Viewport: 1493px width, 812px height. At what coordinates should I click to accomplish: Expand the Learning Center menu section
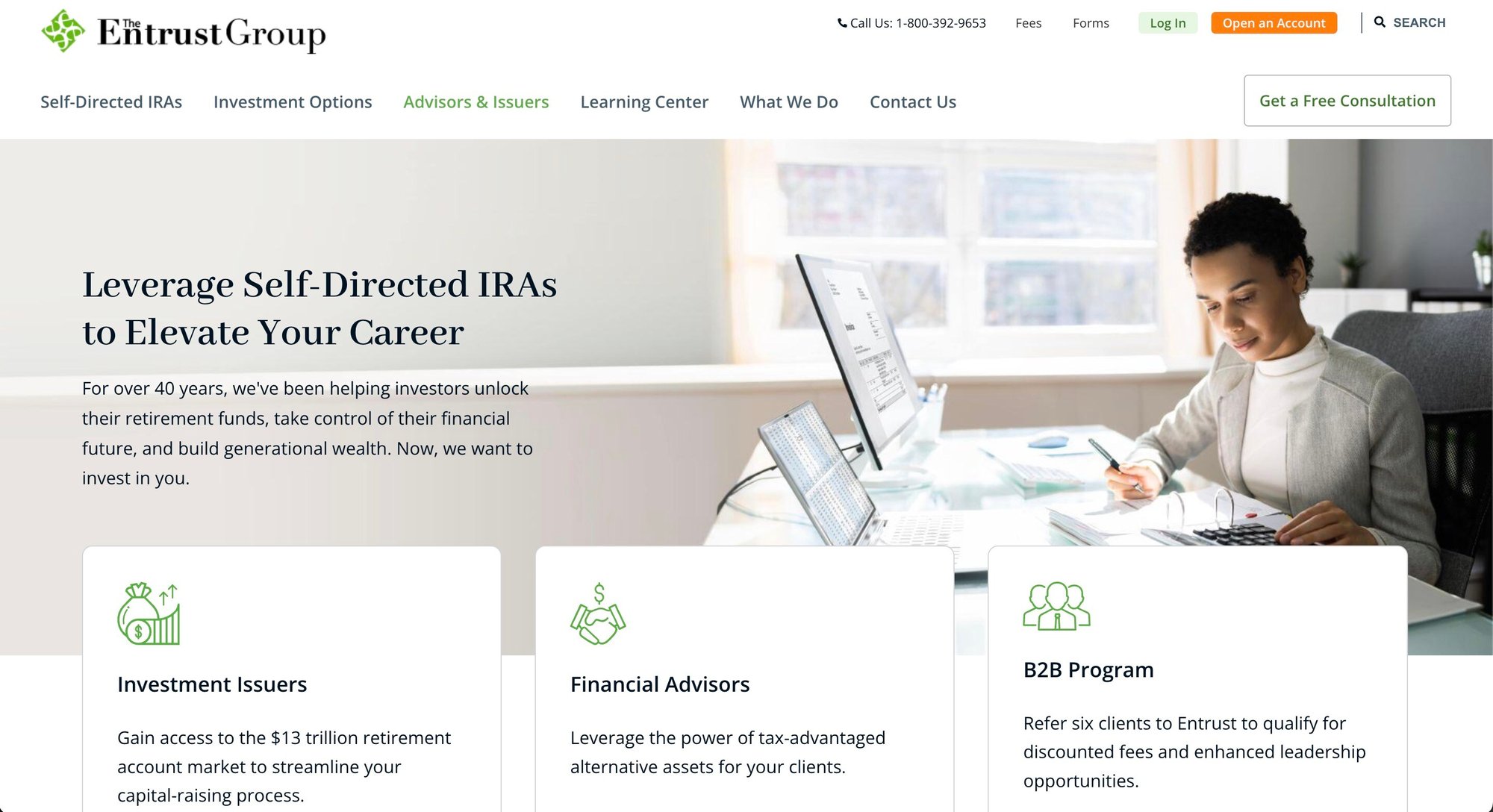(x=645, y=101)
